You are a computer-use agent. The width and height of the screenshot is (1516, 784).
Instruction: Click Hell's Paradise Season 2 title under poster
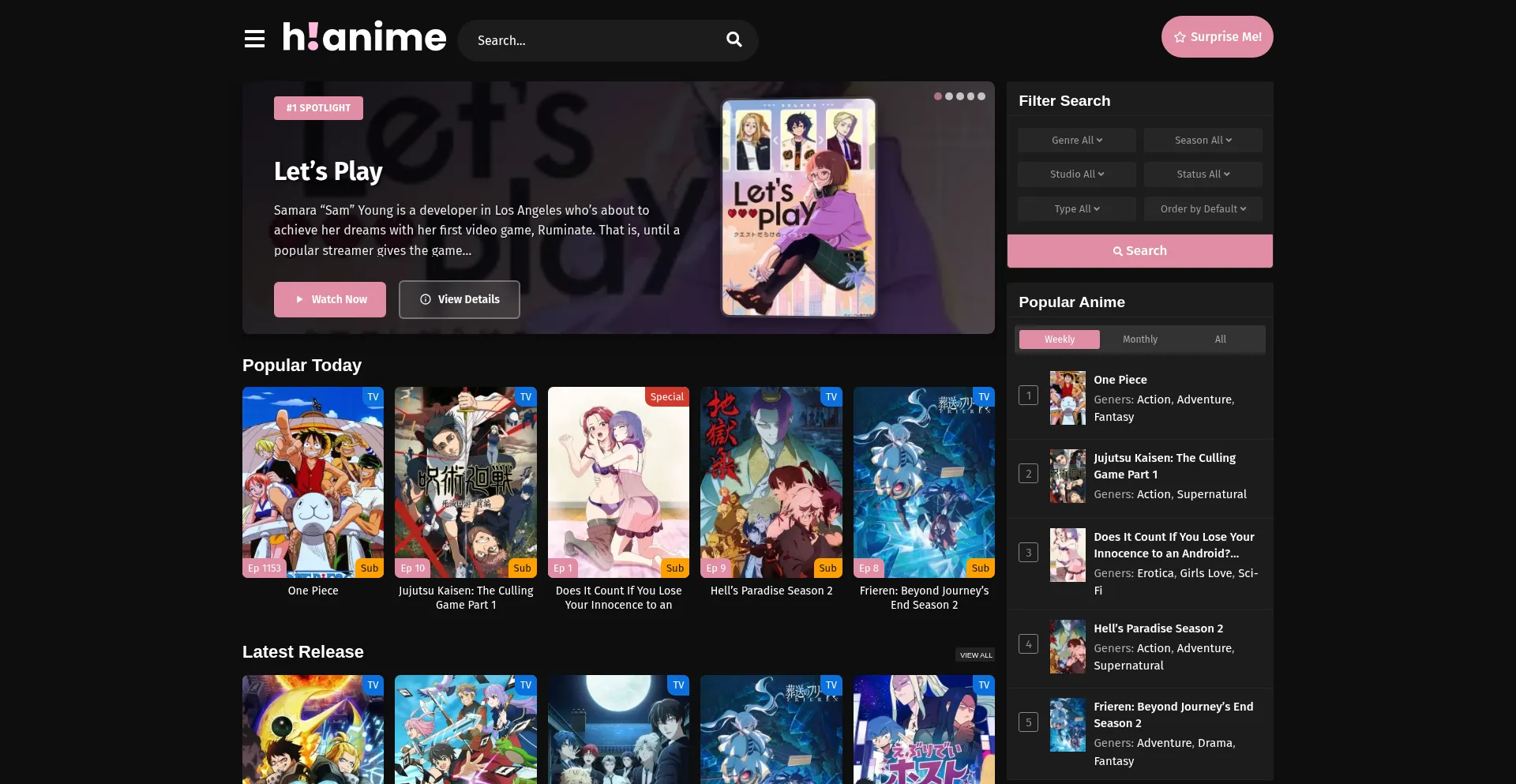pyautogui.click(x=771, y=591)
